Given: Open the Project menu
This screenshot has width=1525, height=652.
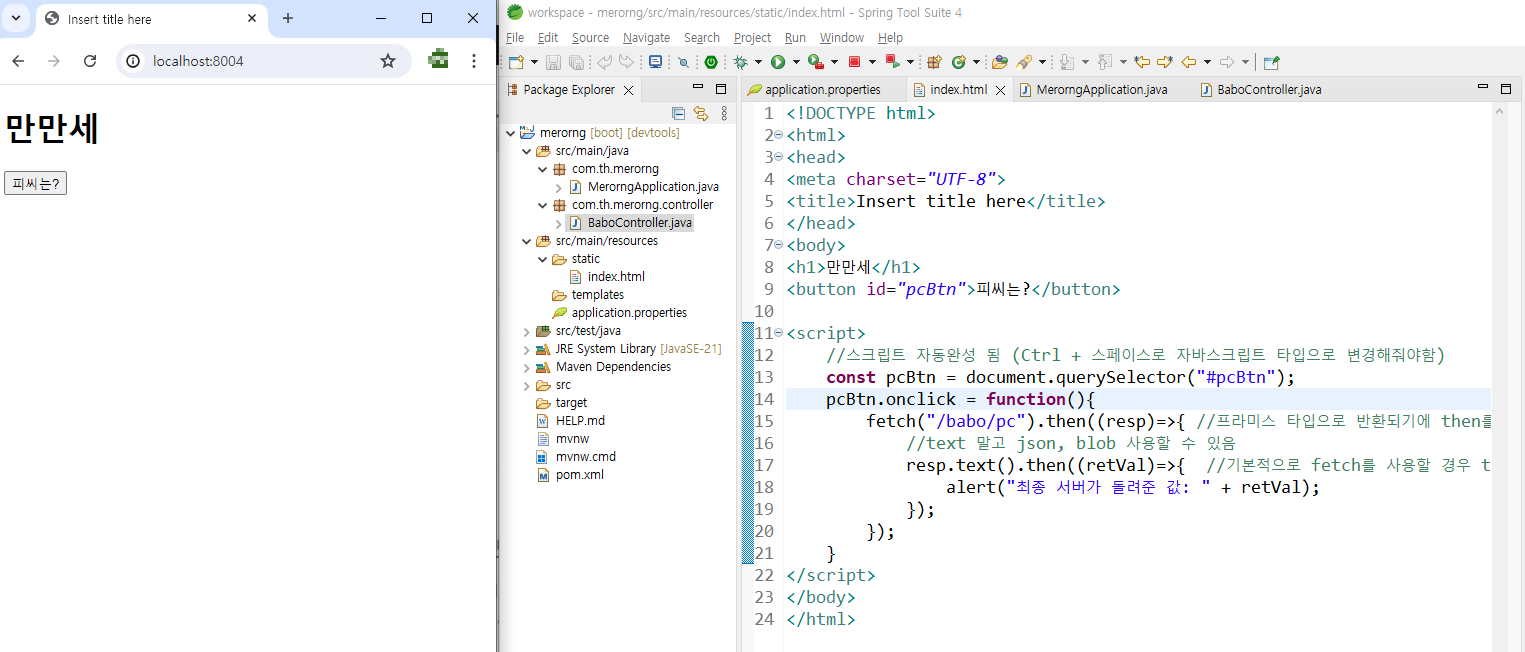Looking at the screenshot, I should point(752,37).
